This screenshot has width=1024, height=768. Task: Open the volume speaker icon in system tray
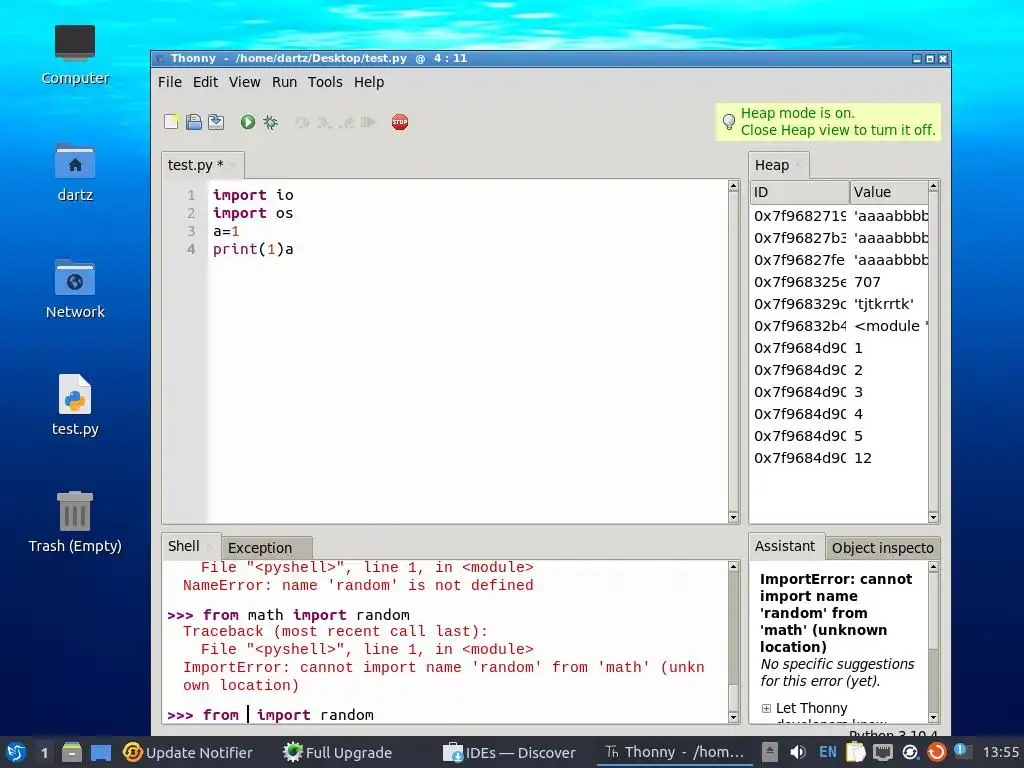pyautogui.click(x=797, y=752)
